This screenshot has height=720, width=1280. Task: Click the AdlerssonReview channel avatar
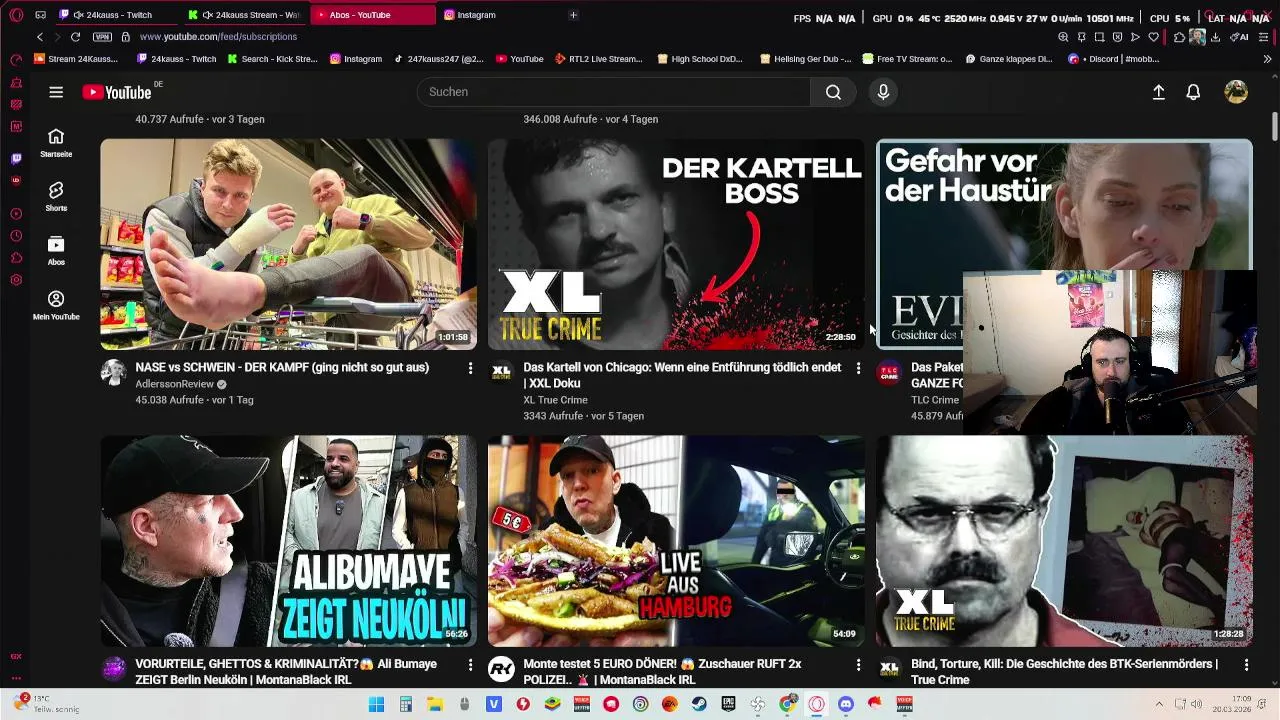pos(113,372)
